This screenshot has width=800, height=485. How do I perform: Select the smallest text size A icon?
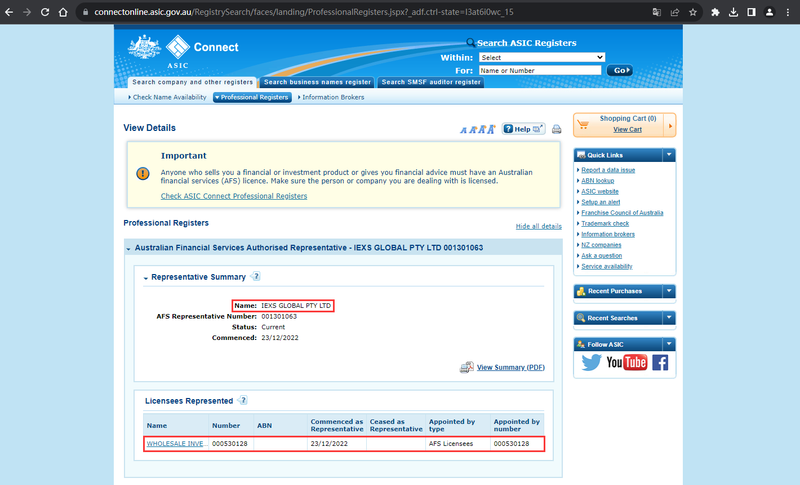pyautogui.click(x=463, y=130)
